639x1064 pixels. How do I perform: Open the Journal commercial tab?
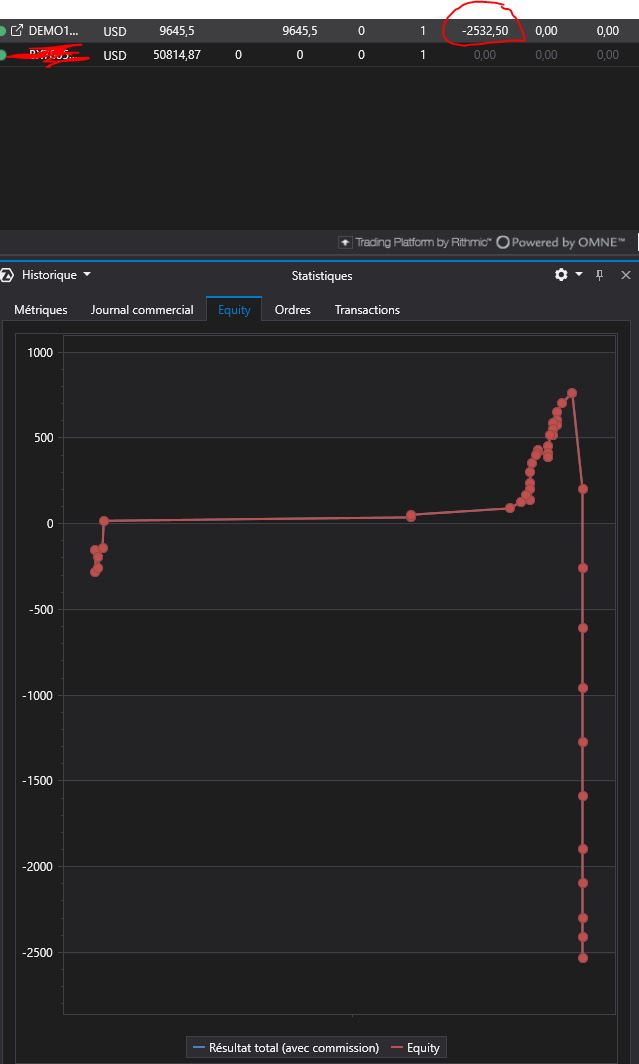(x=142, y=309)
